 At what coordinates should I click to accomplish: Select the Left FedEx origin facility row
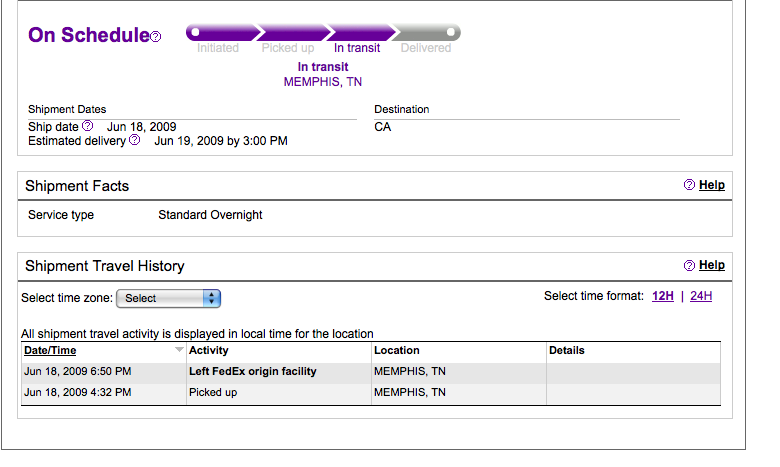371,372
